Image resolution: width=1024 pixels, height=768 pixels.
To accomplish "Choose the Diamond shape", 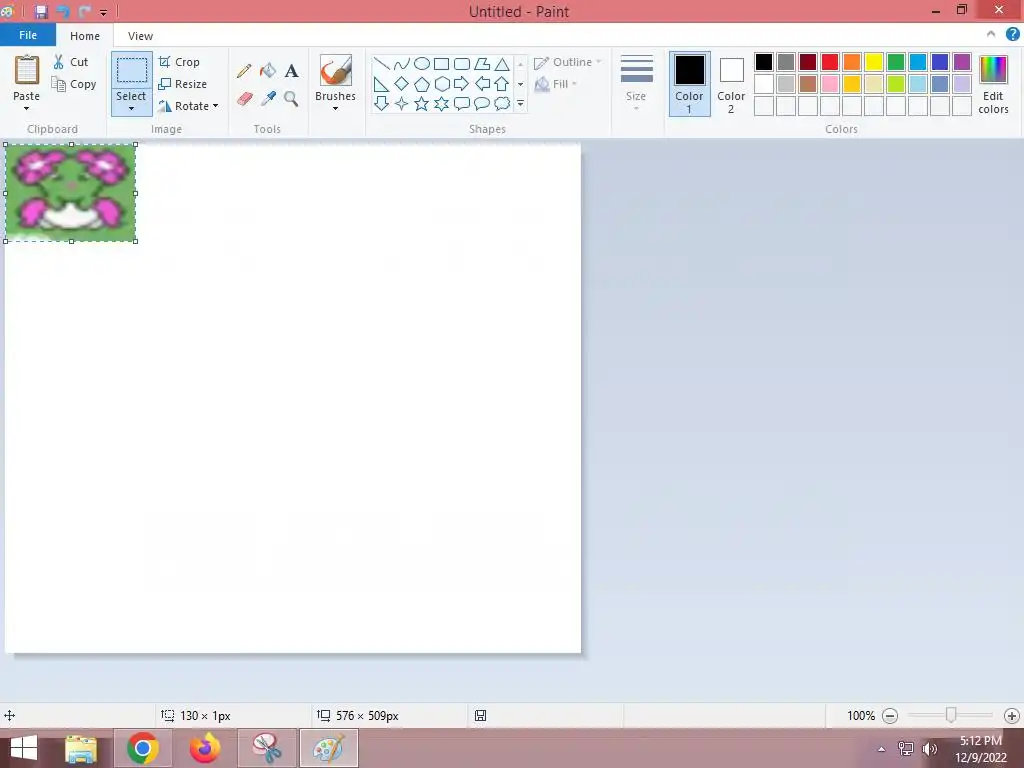I will (x=402, y=84).
